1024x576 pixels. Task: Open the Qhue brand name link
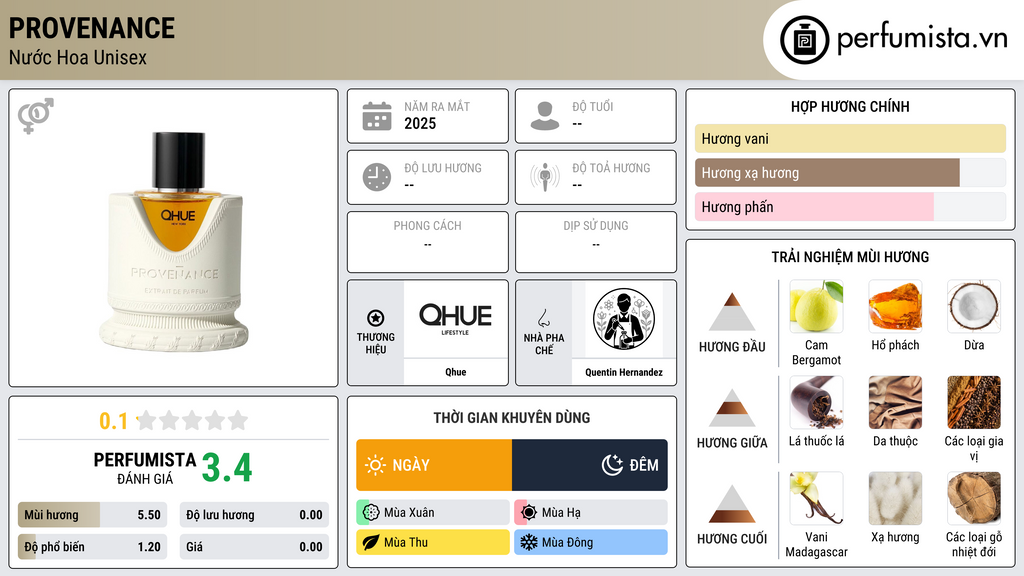point(455,372)
